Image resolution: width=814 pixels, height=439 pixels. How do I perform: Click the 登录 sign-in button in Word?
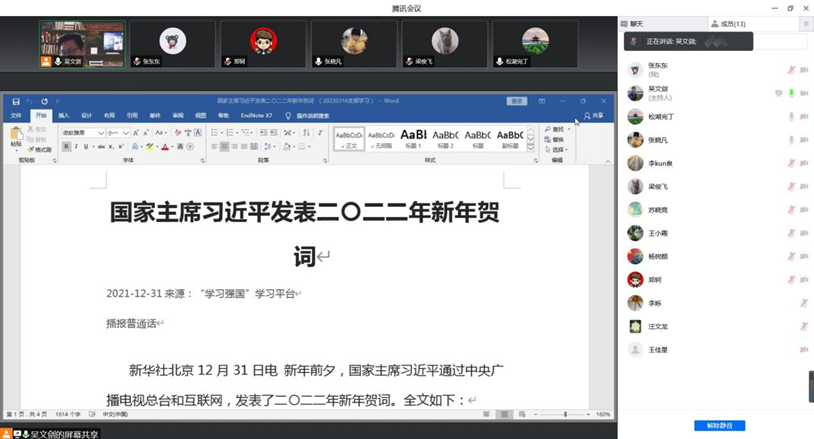pos(516,101)
